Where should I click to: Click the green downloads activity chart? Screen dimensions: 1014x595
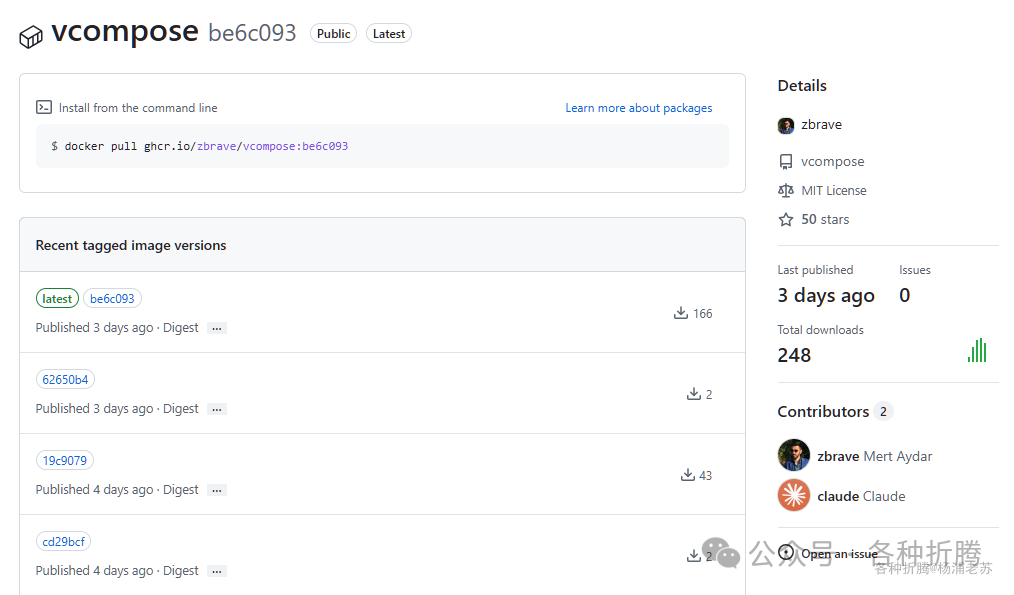977,350
